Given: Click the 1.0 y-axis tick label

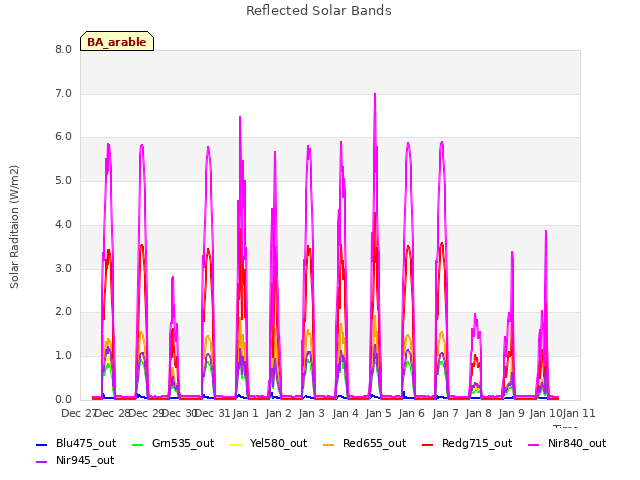Looking at the screenshot, I should [63, 356].
